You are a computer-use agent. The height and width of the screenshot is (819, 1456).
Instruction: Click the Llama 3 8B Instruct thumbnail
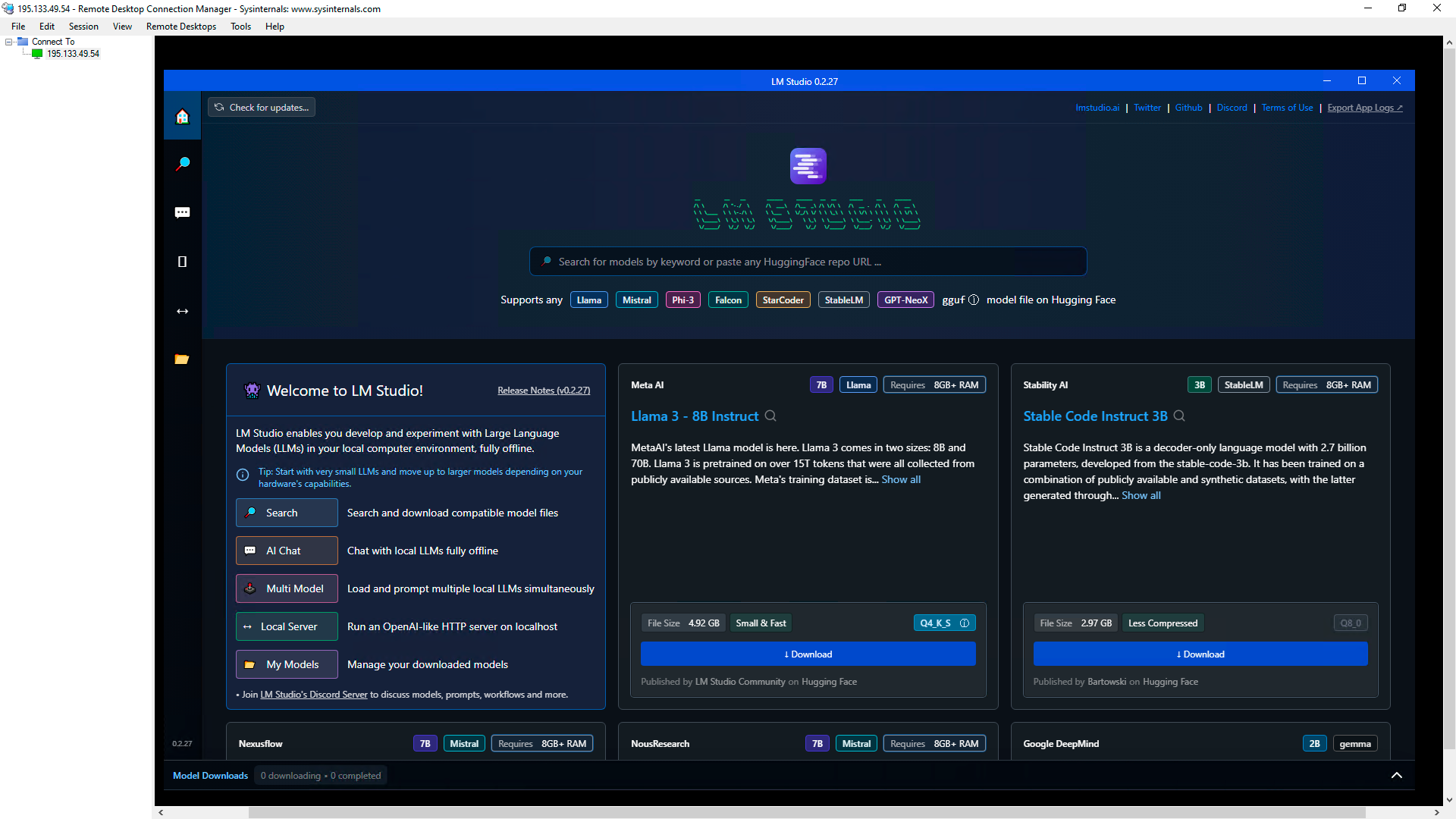pos(694,416)
